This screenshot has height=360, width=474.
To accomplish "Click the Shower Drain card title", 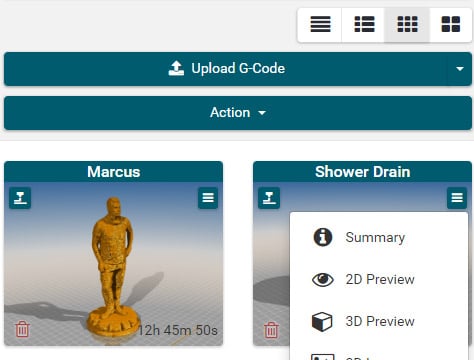I will click(363, 172).
